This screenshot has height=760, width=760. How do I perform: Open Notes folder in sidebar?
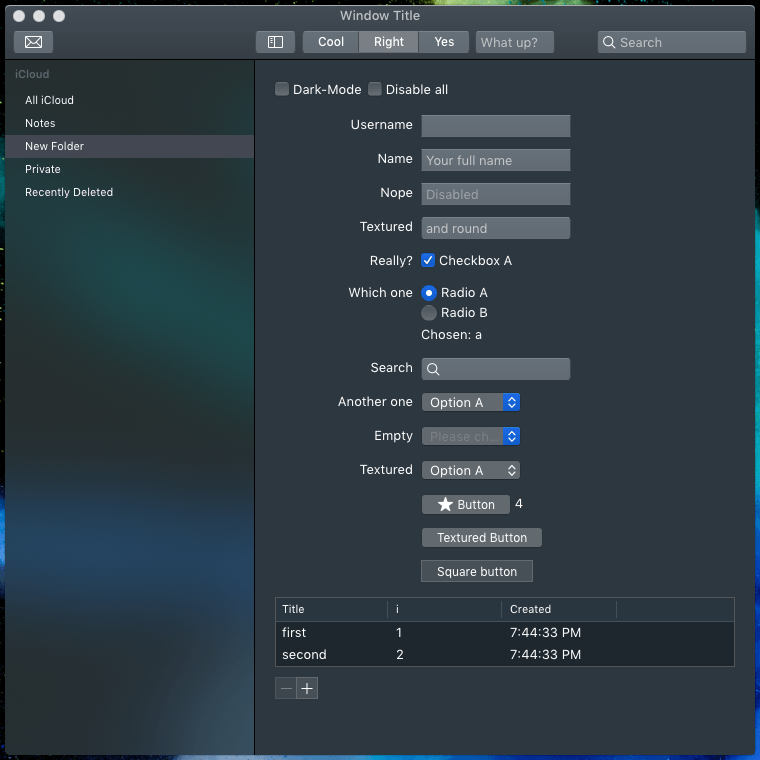(129, 123)
